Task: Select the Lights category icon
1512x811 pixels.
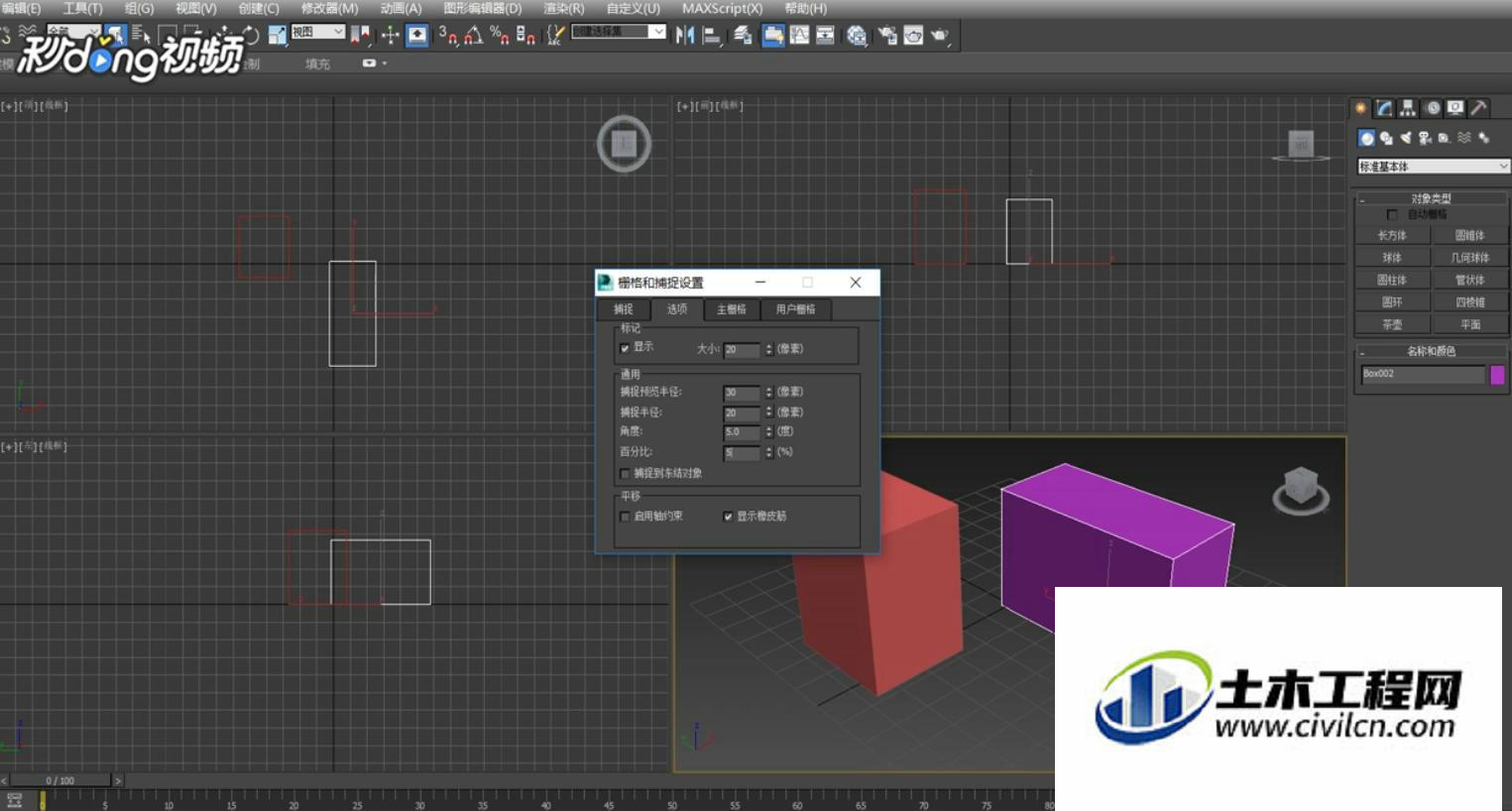Action: tap(1405, 138)
